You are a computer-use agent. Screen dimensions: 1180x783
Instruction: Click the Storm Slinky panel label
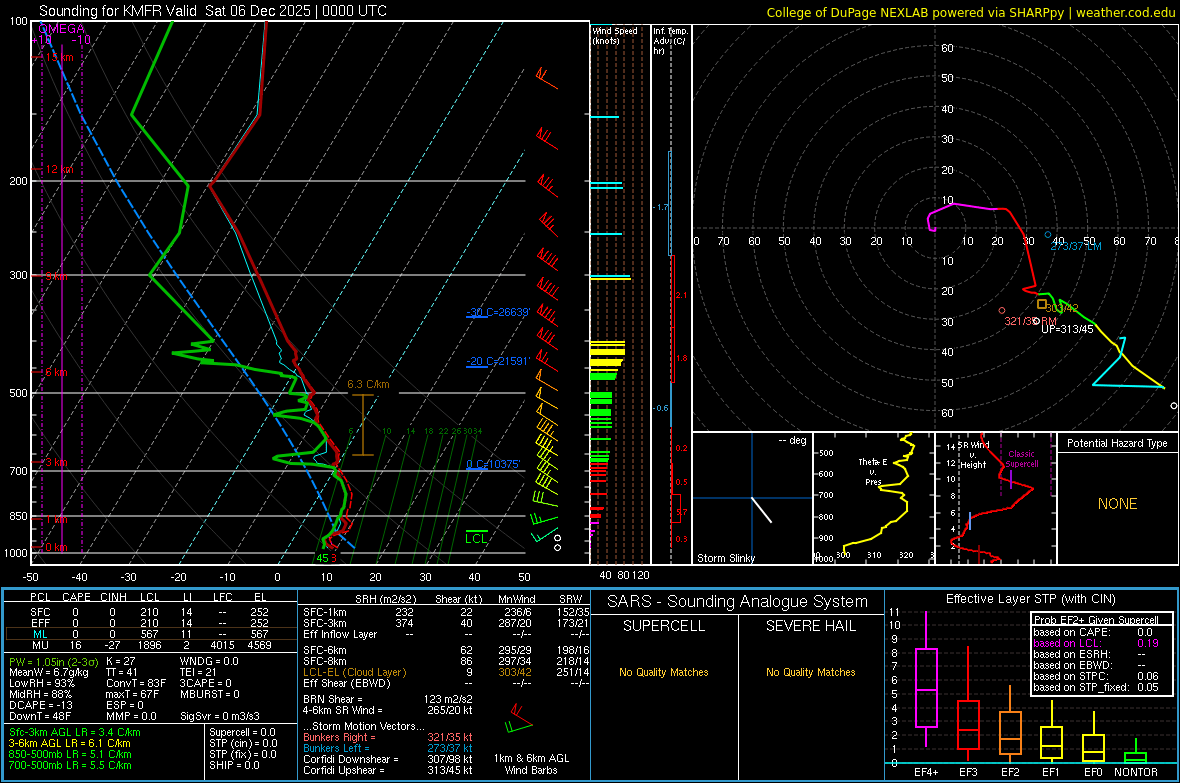(x=725, y=558)
